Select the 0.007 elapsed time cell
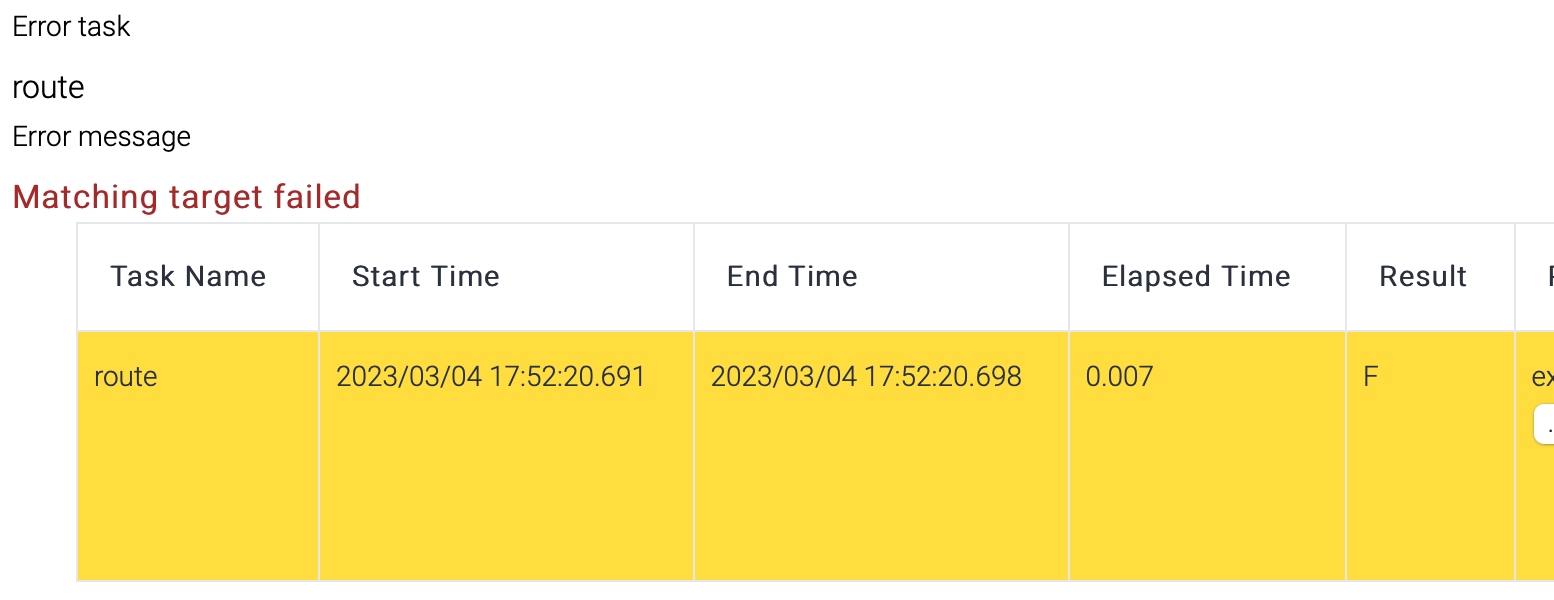This screenshot has height=600, width=1554. click(1119, 377)
